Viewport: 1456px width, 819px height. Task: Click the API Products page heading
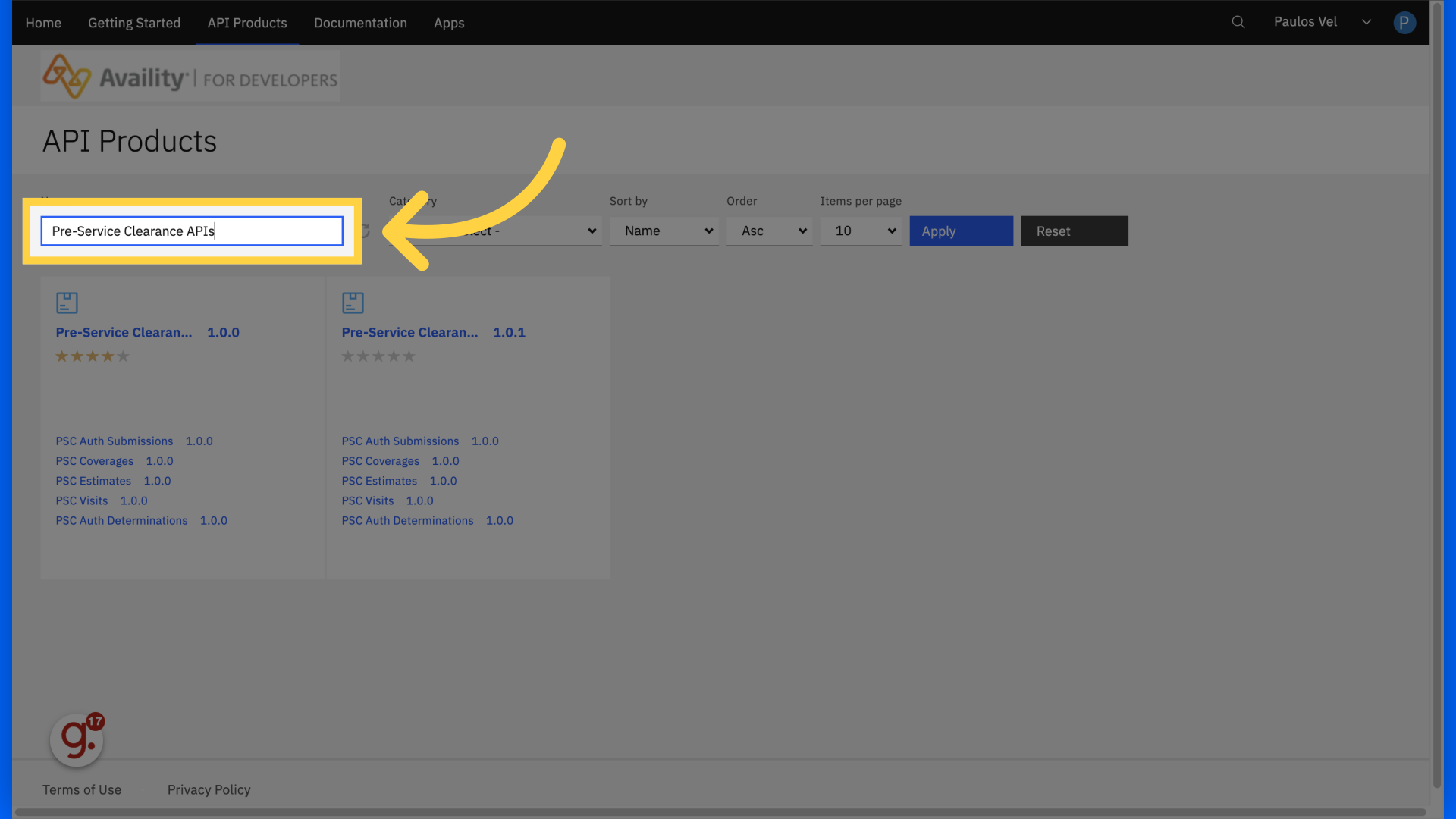point(130,141)
